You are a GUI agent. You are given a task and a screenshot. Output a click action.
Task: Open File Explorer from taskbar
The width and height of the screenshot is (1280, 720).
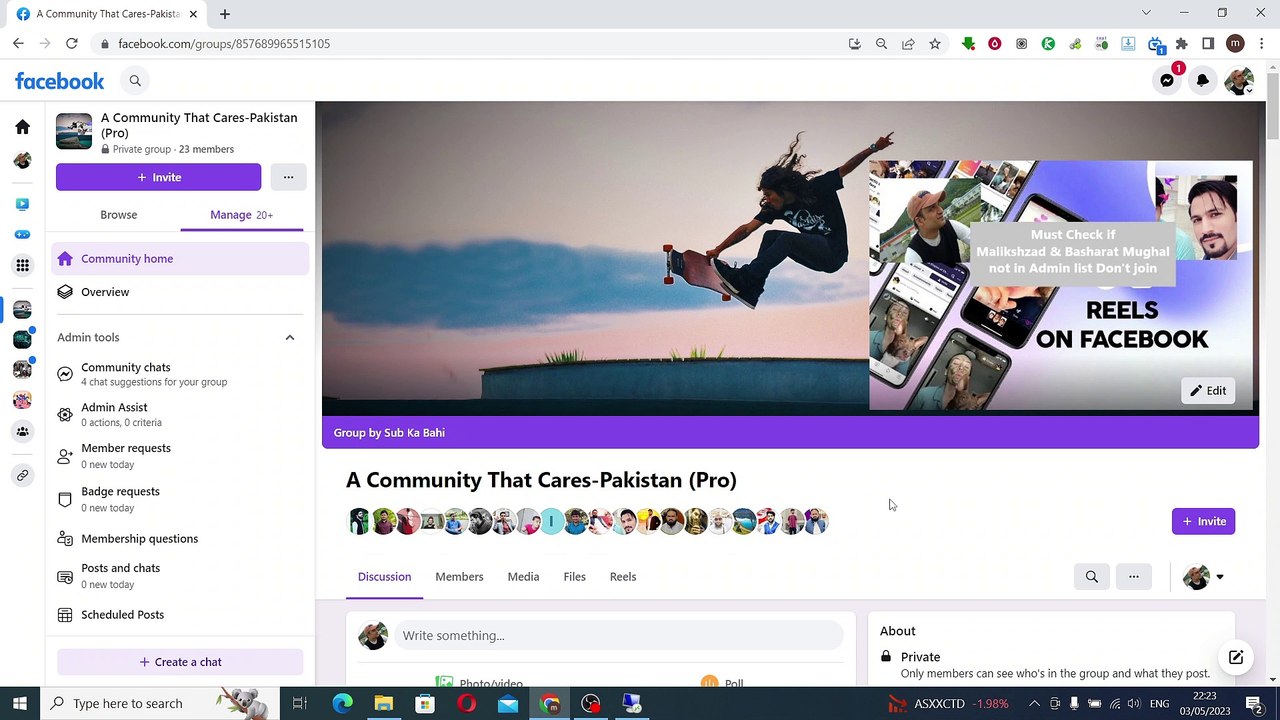(x=383, y=704)
